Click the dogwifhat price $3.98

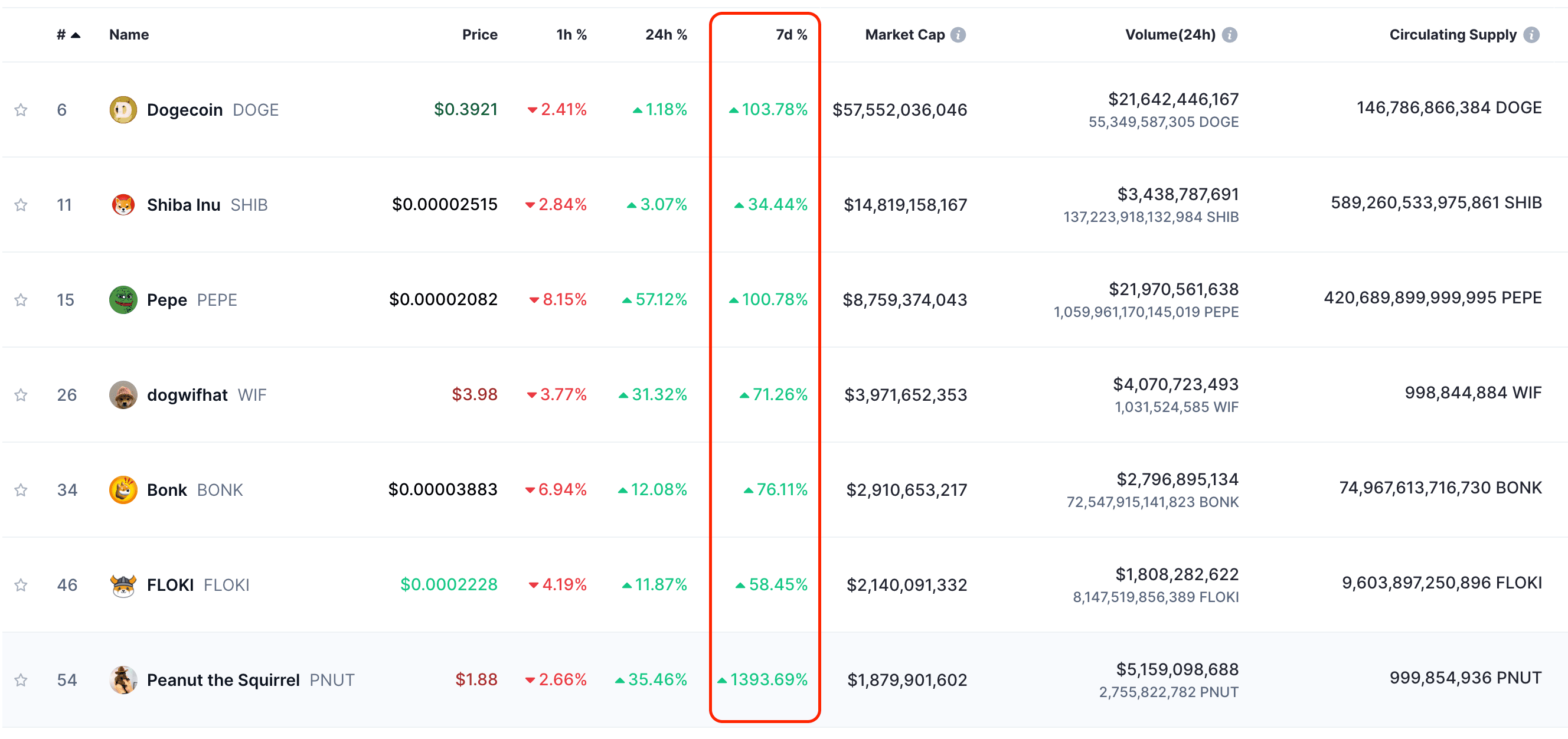475,394
